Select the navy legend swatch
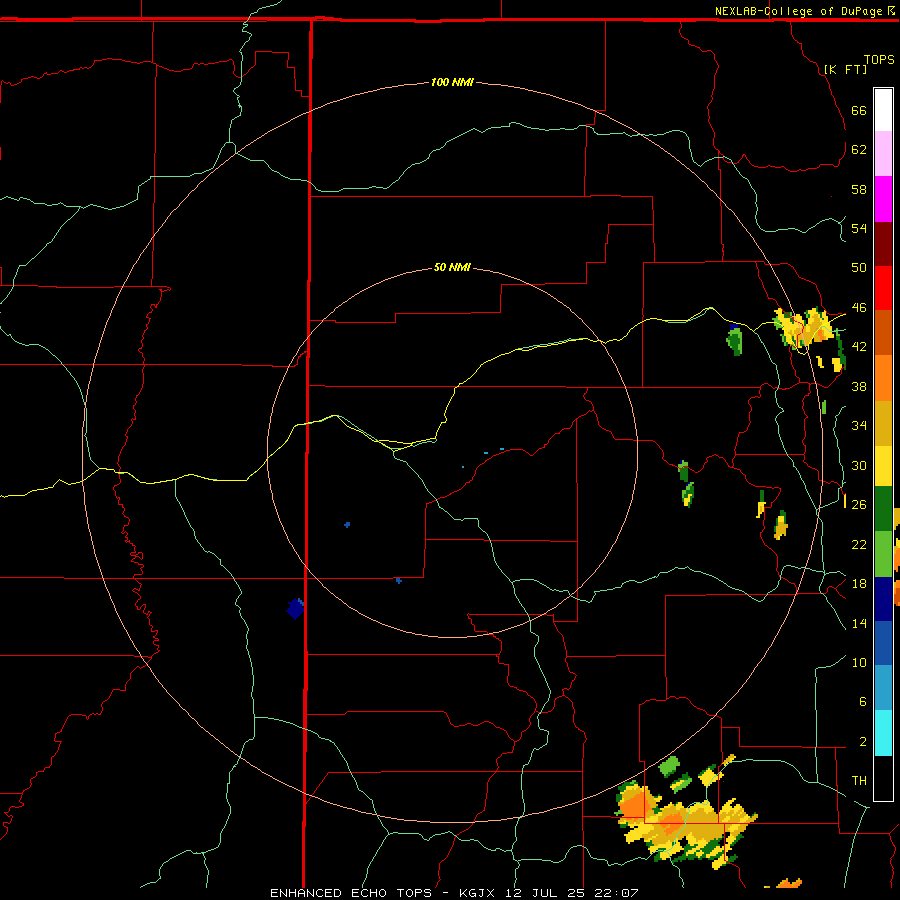900x900 pixels. tap(883, 599)
